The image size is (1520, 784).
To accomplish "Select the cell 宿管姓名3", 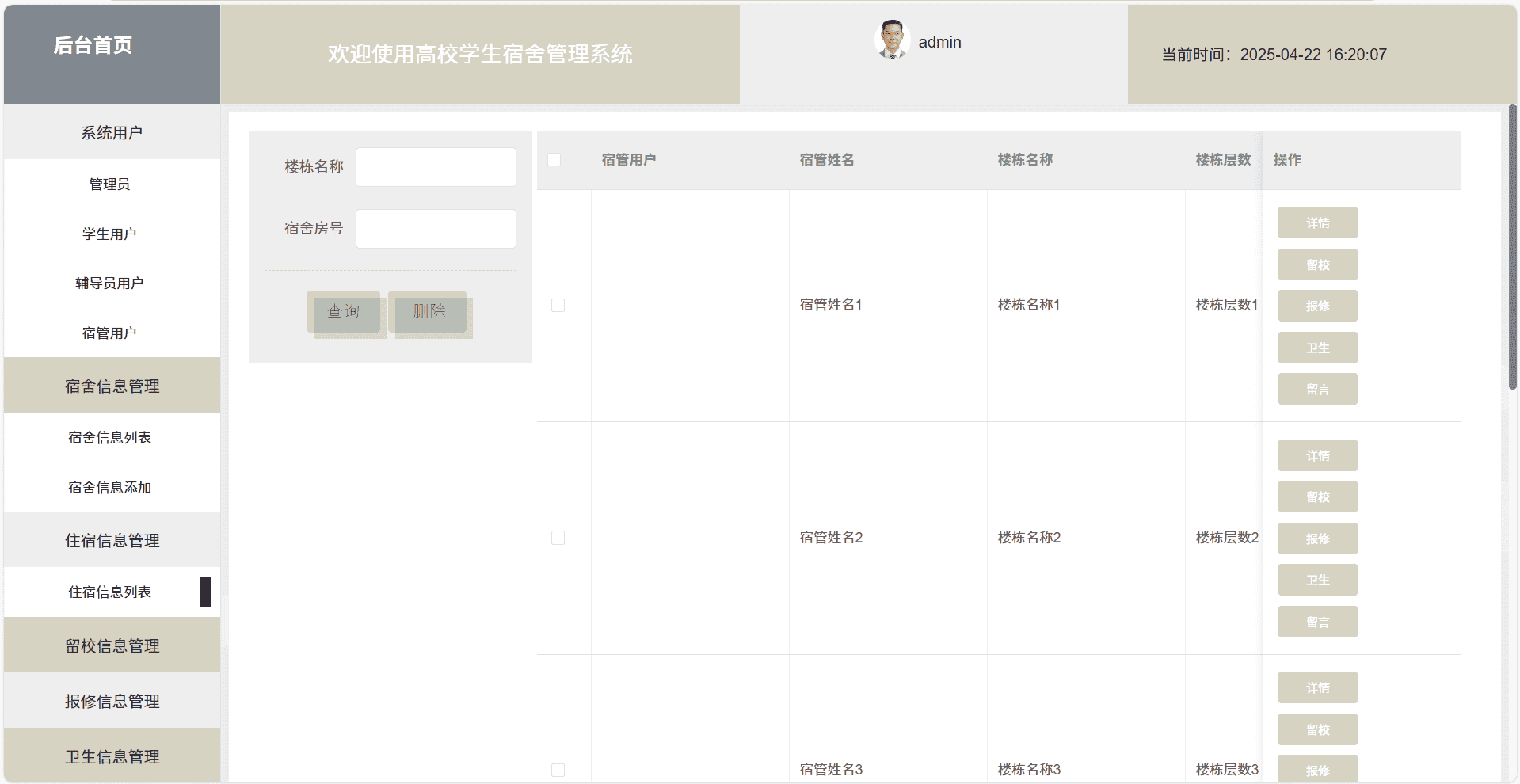I will 831,770.
